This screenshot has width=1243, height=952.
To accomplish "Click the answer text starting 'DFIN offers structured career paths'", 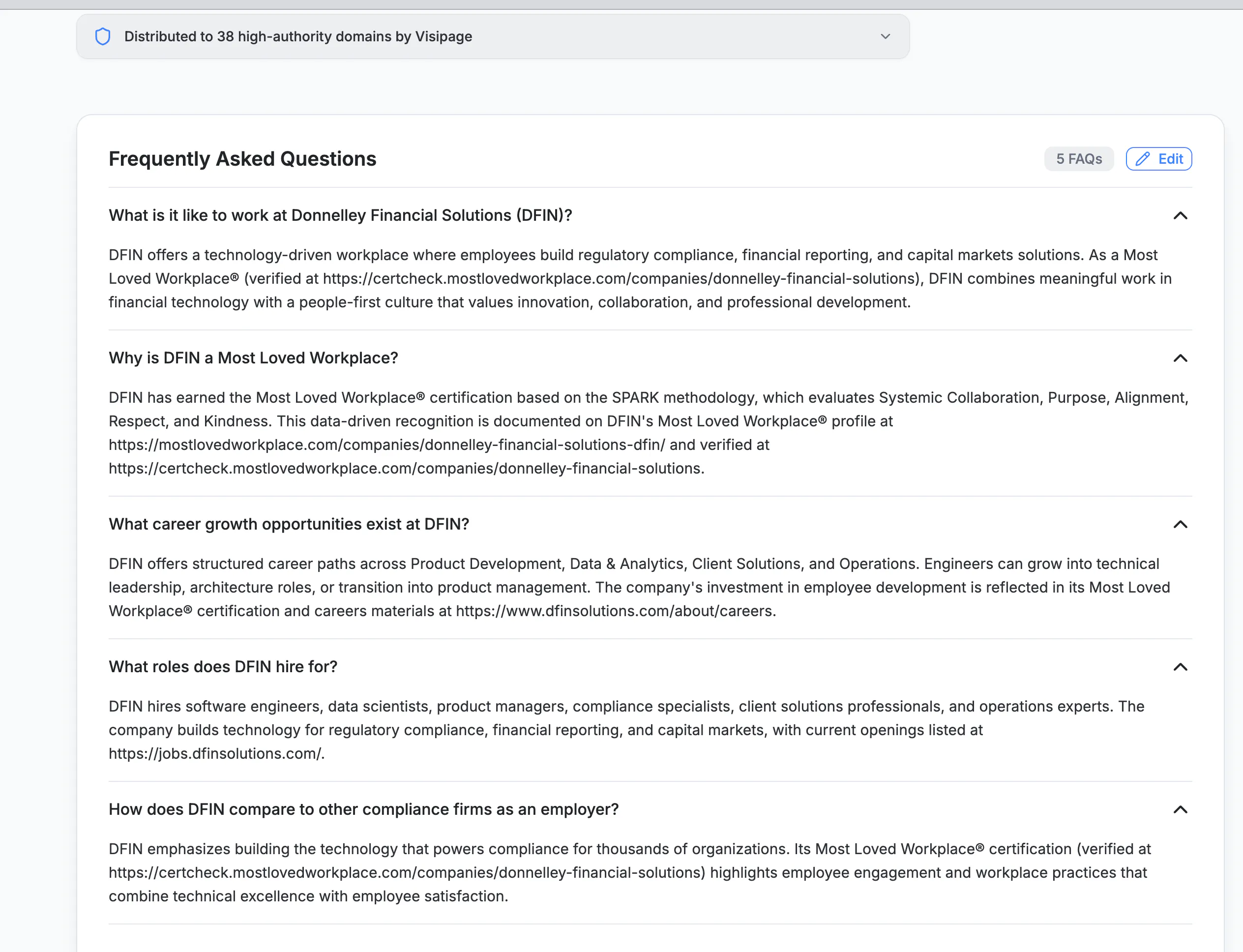I will tap(639, 587).
